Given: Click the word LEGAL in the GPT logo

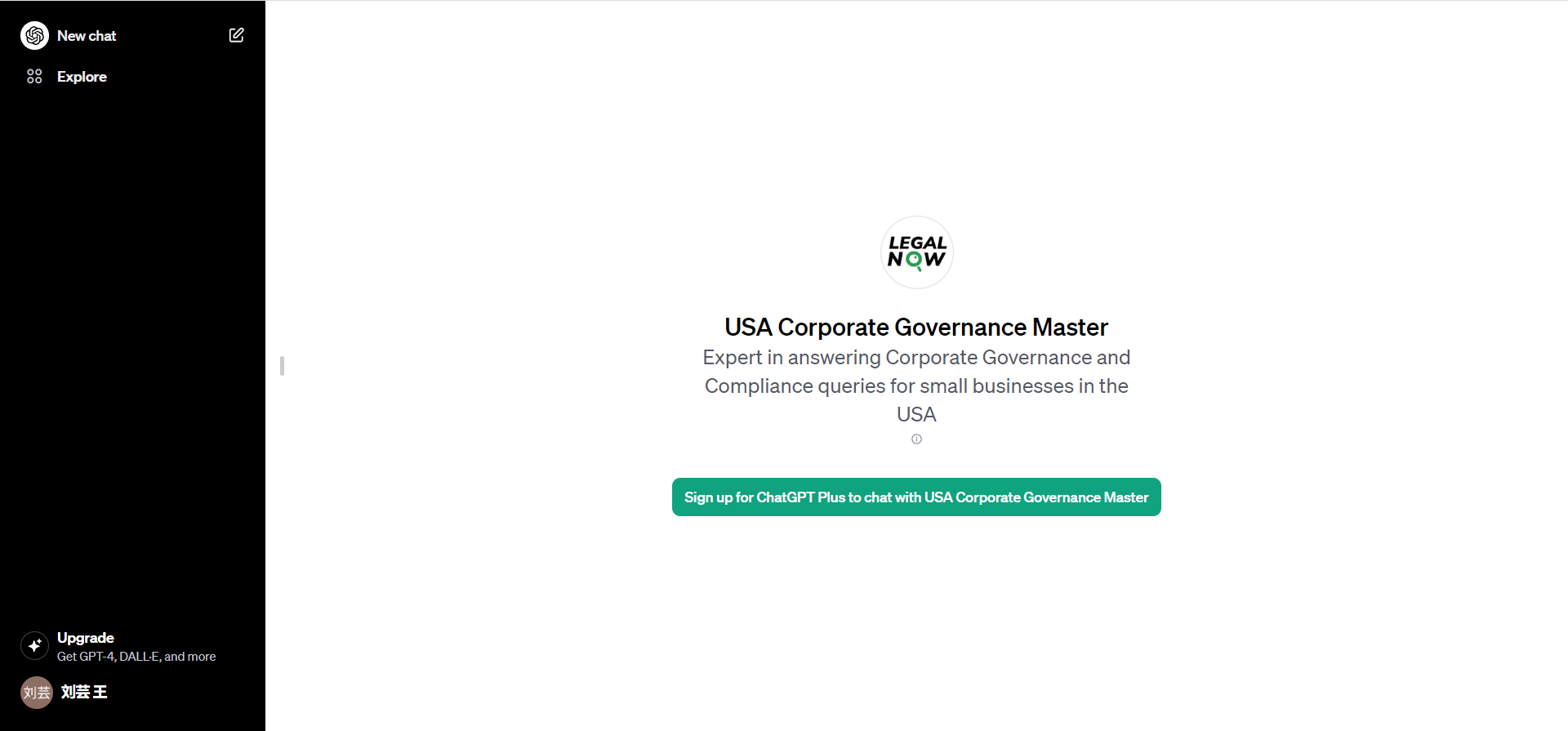Looking at the screenshot, I should click(x=917, y=243).
